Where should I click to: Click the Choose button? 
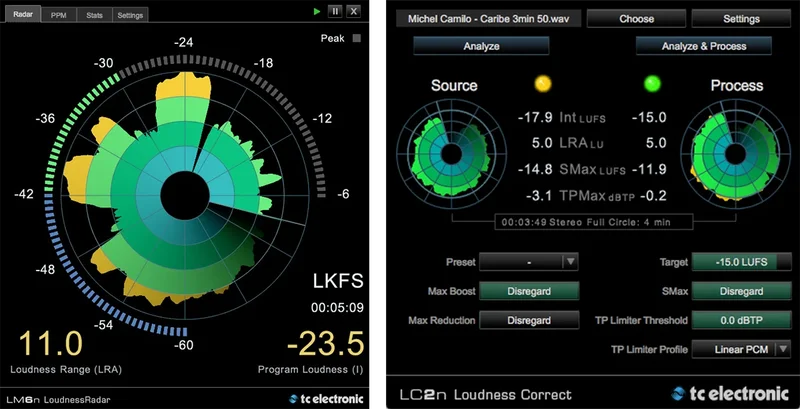point(636,19)
